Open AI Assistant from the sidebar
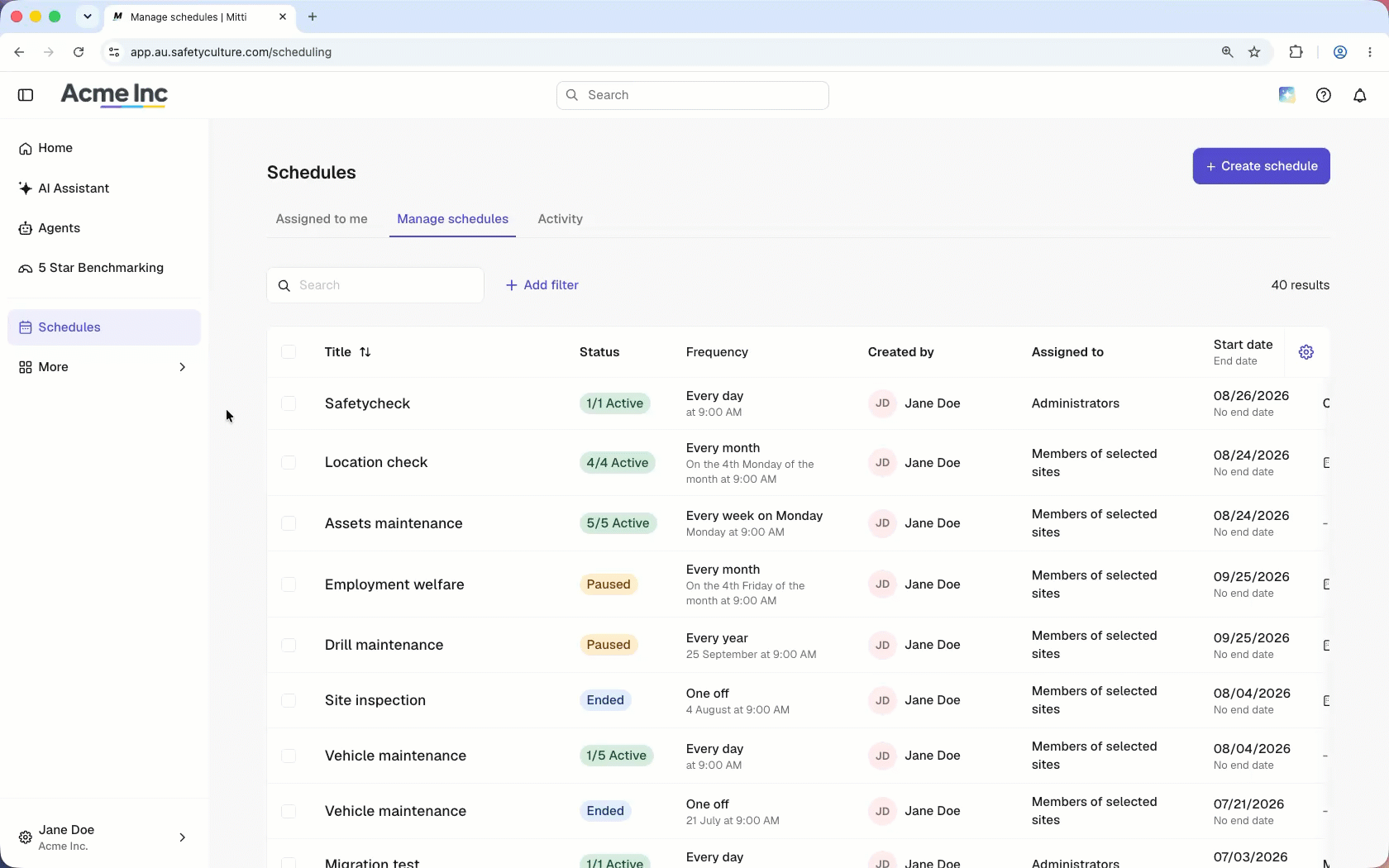The width and height of the screenshot is (1389, 868). click(x=104, y=188)
